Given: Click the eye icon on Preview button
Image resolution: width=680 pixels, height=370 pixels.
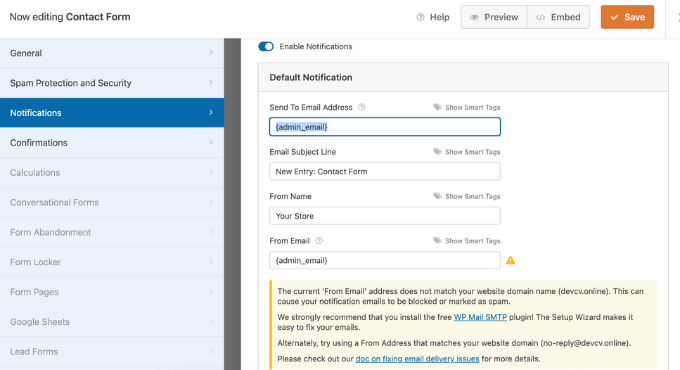Looking at the screenshot, I should click(x=474, y=17).
